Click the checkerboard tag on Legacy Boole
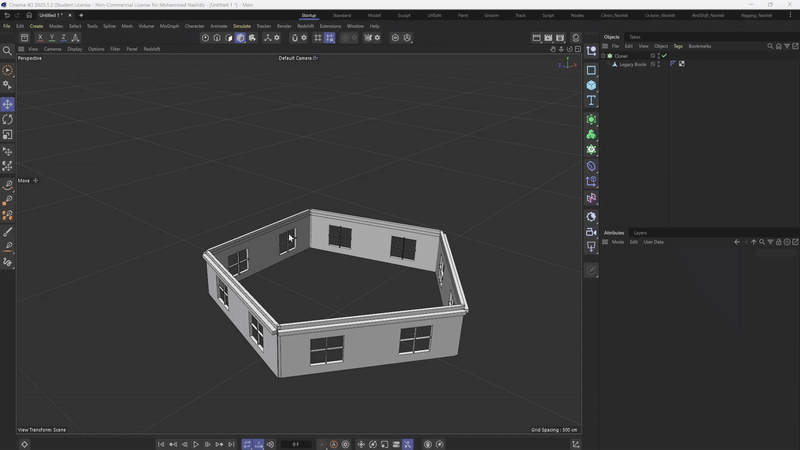The height and width of the screenshot is (450, 800). pos(682,64)
